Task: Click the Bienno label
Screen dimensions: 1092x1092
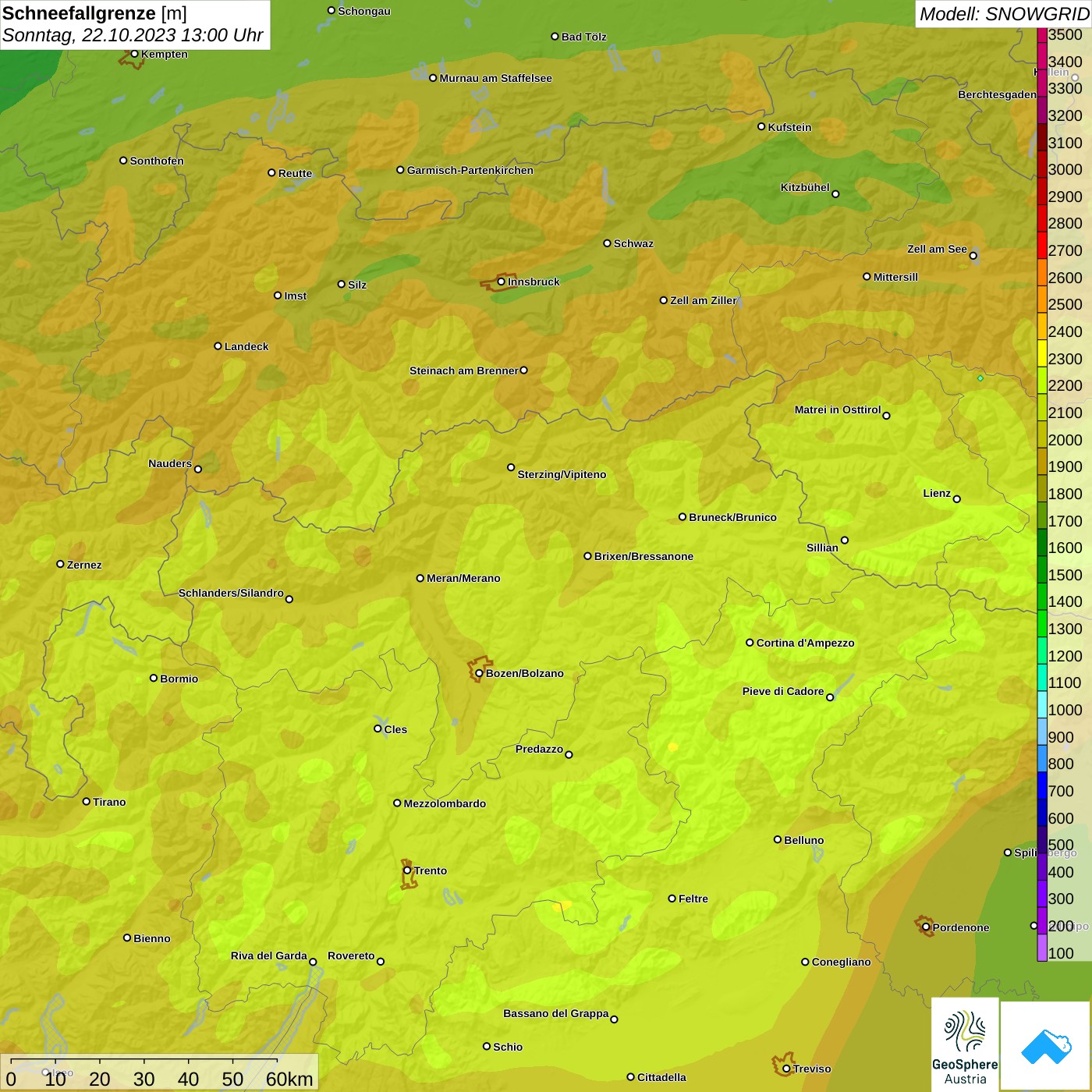Action: pos(151,938)
